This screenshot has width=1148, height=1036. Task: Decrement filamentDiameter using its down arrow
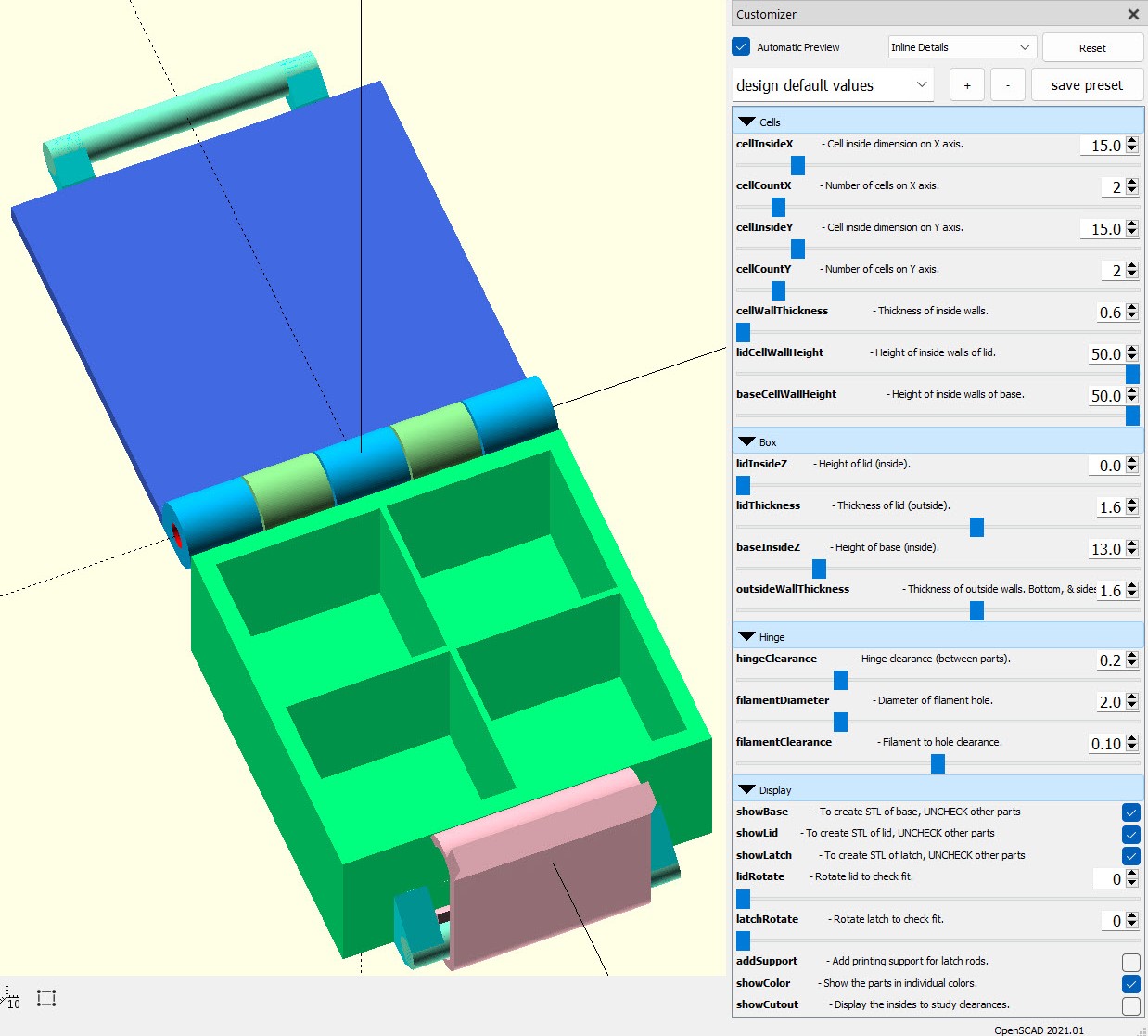pos(1133,707)
